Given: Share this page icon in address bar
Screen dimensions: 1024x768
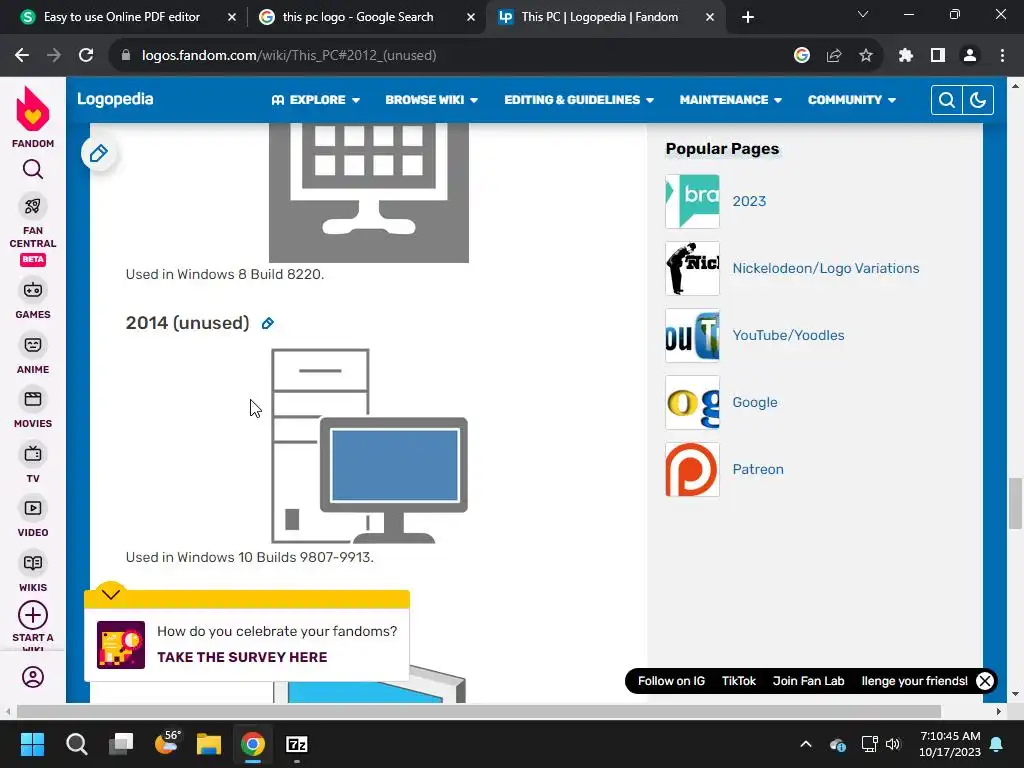Looking at the screenshot, I should click(x=834, y=56).
